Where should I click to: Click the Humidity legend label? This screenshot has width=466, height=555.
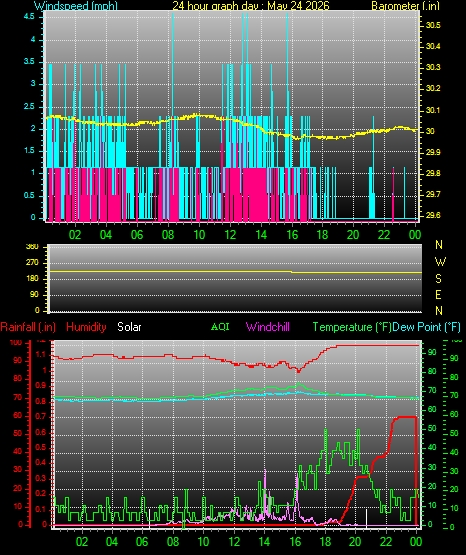(x=86, y=327)
